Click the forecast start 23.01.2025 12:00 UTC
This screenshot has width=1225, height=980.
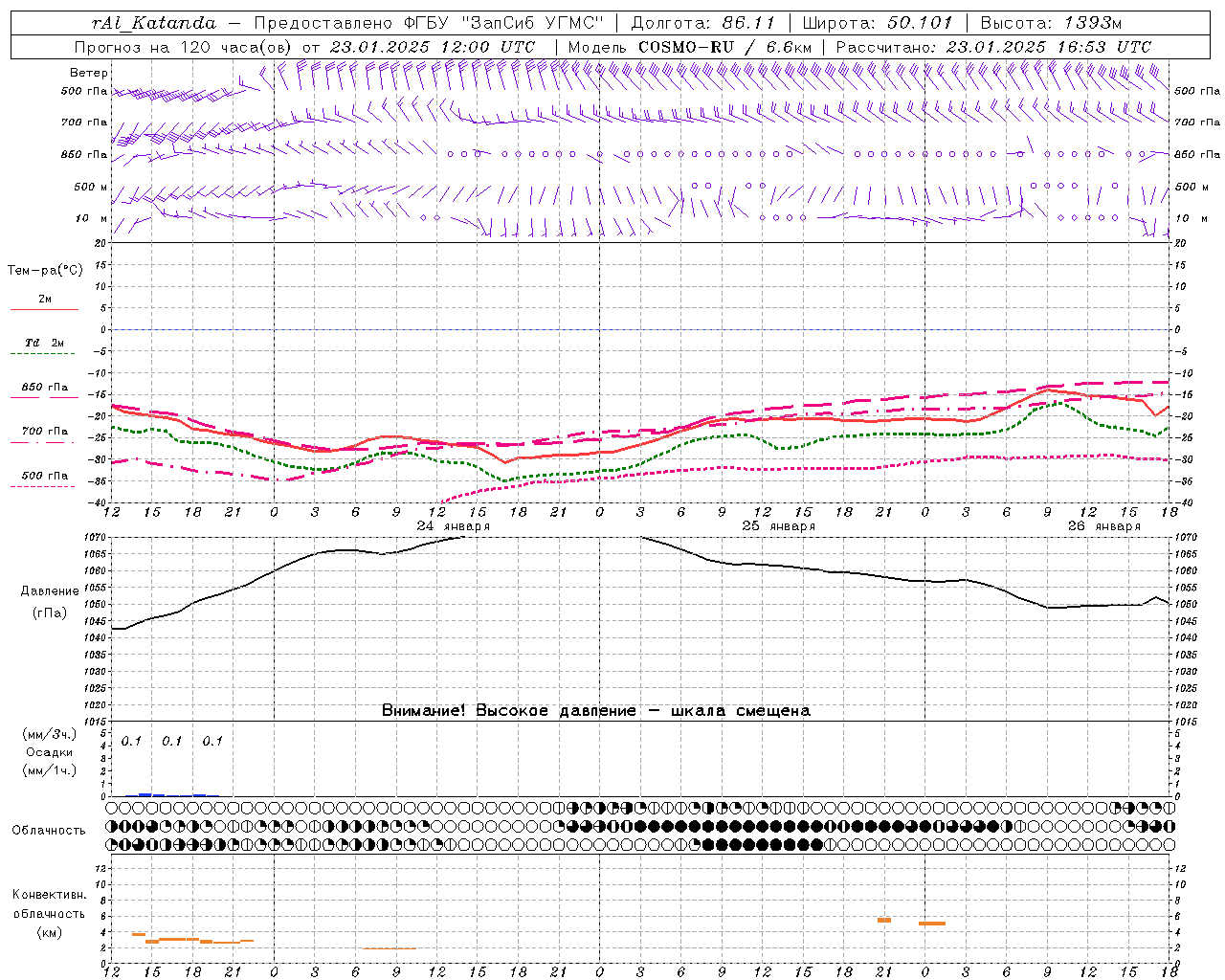coord(433,47)
